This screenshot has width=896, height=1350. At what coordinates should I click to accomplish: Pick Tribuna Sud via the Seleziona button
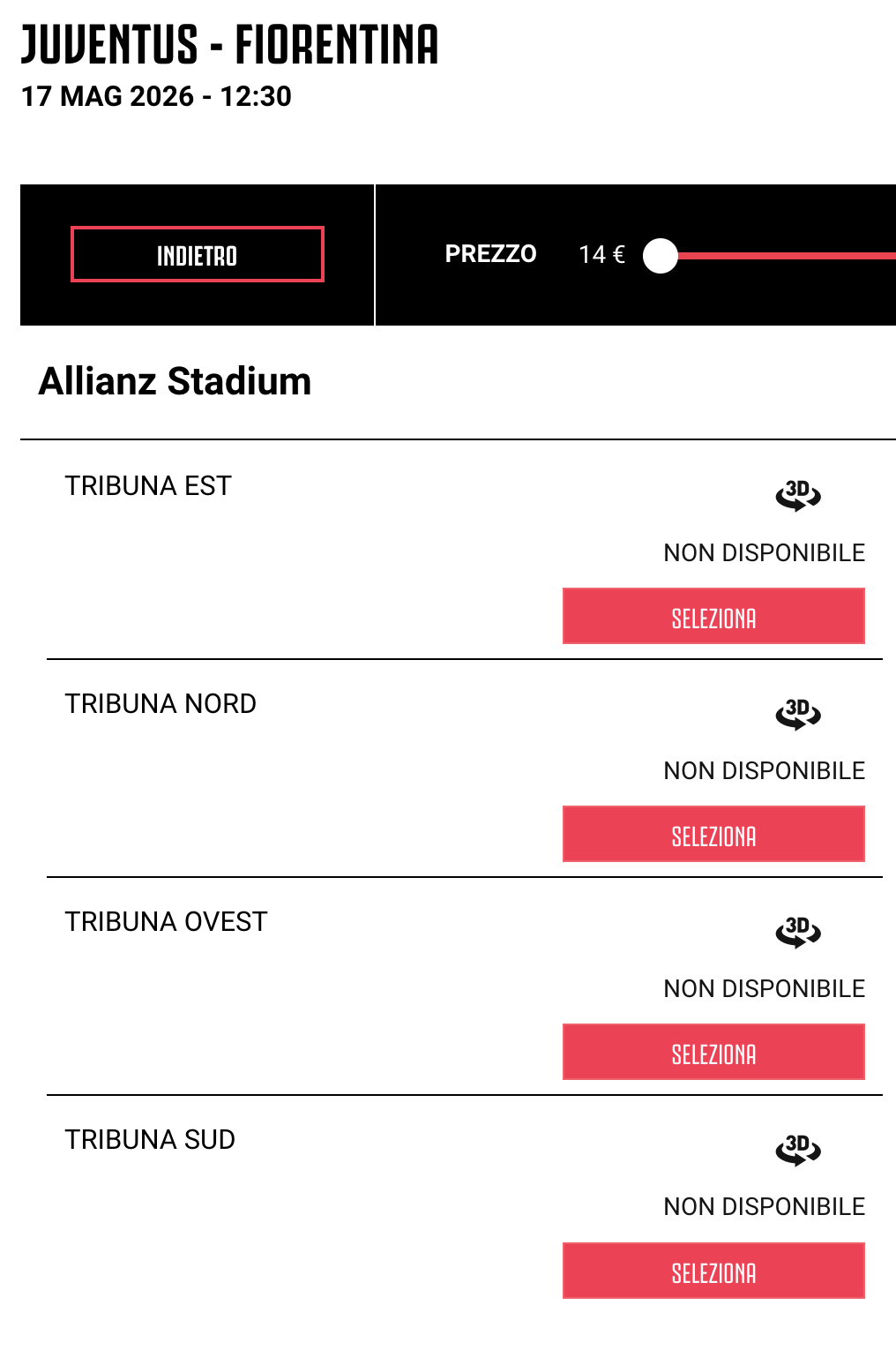[713, 1271]
